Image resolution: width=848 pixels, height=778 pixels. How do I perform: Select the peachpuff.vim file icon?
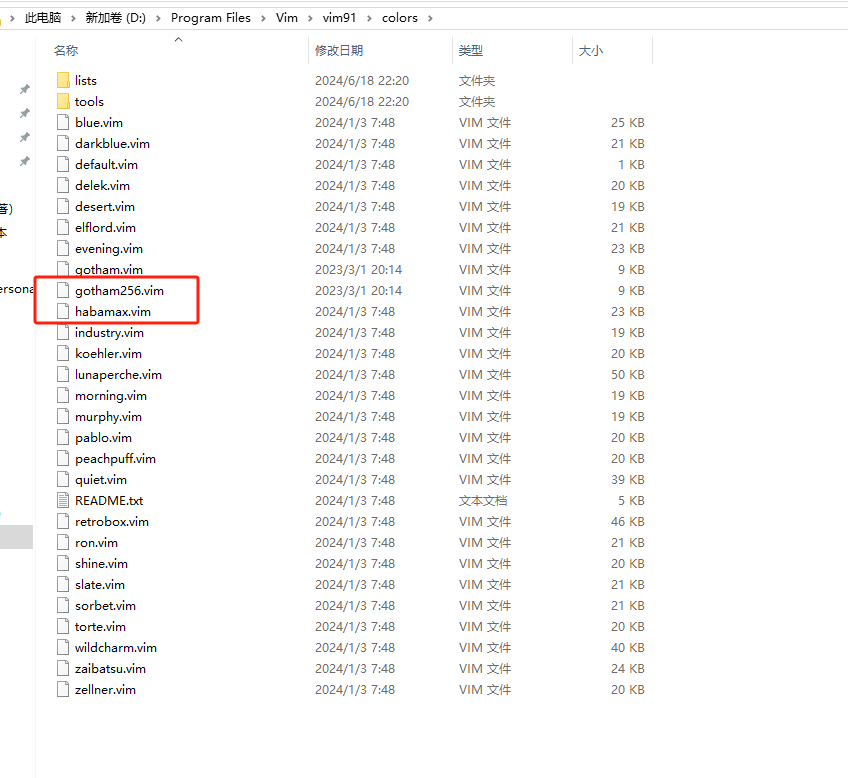(x=63, y=458)
